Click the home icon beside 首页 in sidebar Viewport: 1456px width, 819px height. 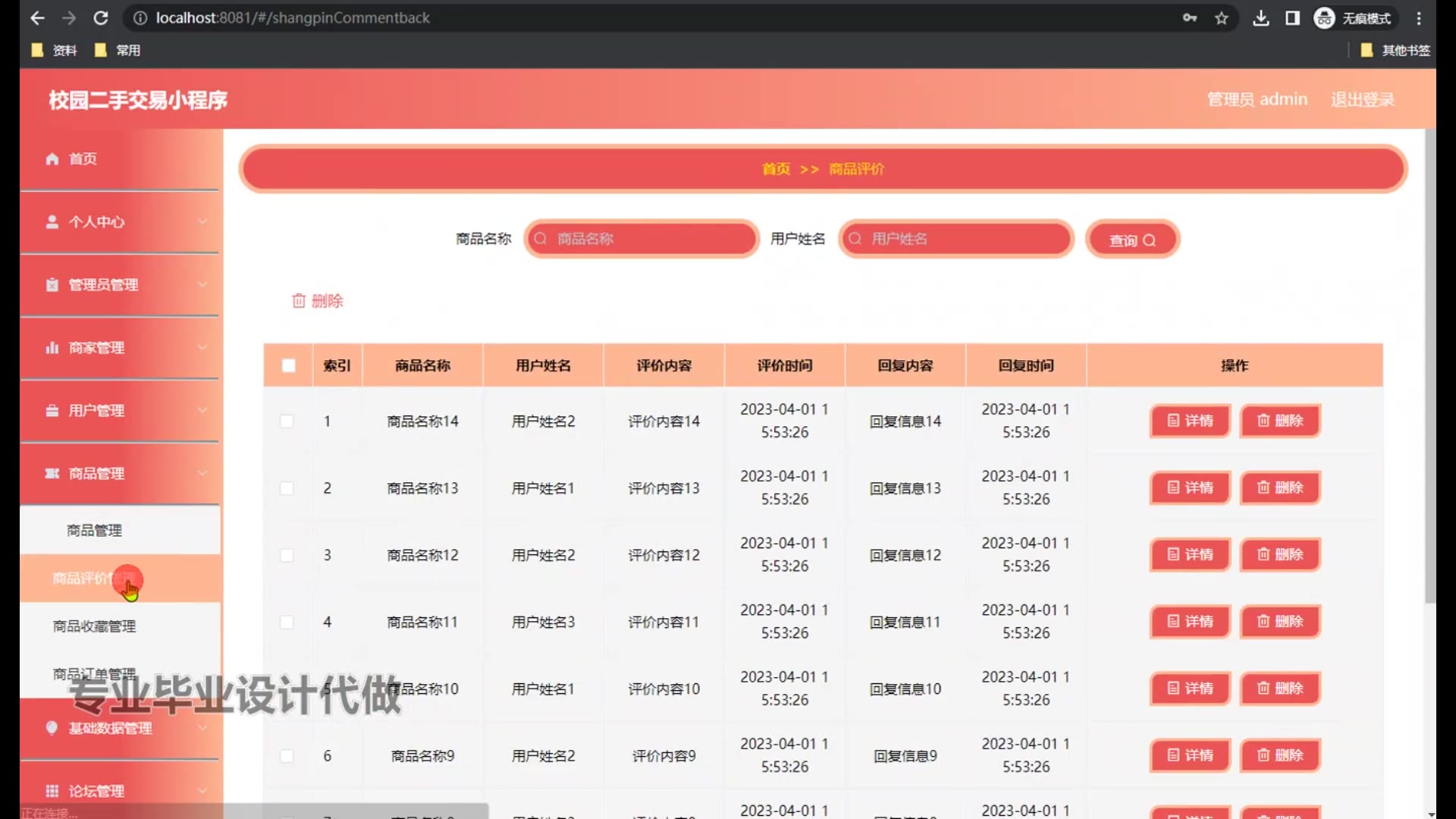tap(52, 159)
